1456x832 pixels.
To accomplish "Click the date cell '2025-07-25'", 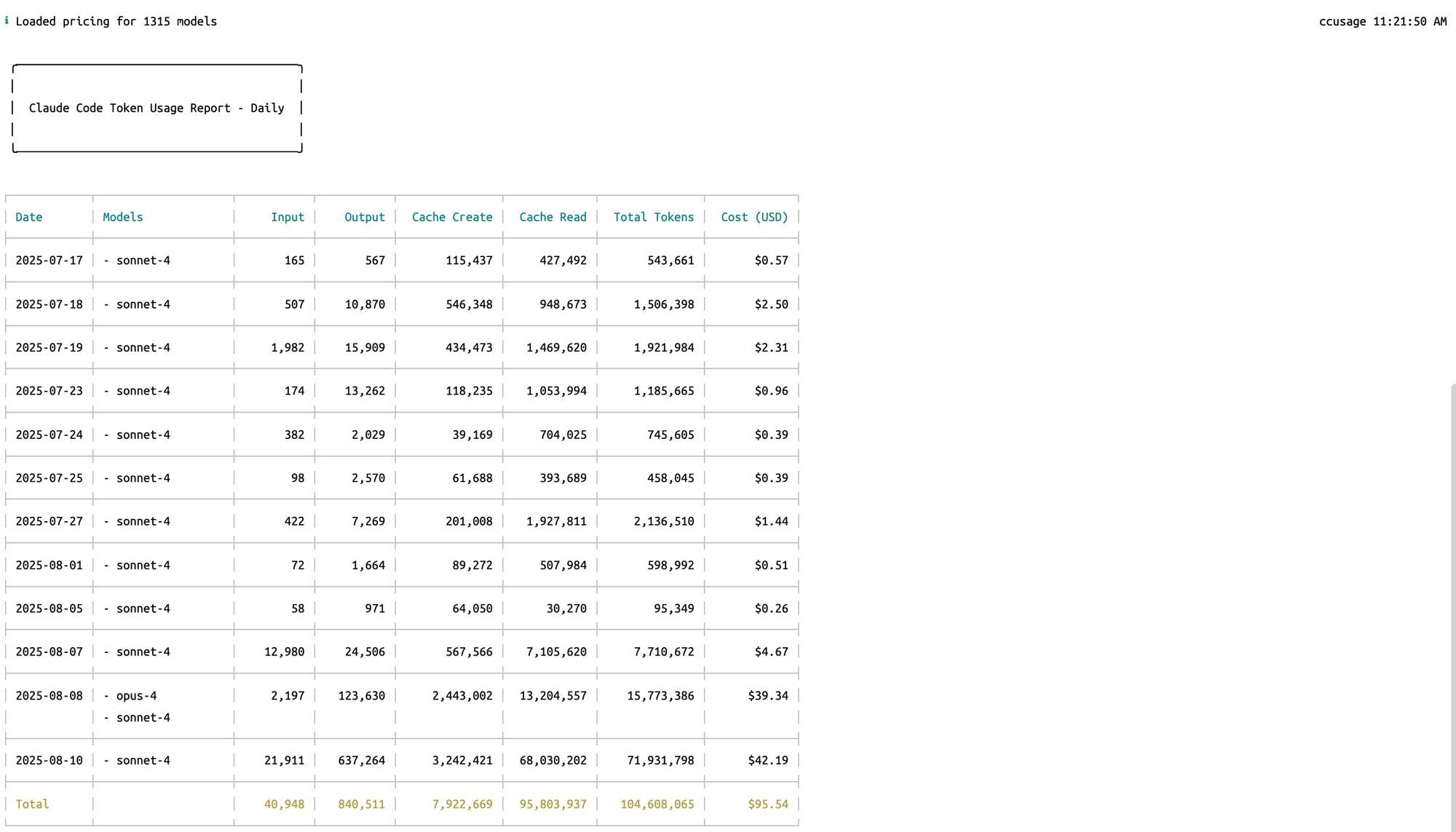I will click(50, 478).
